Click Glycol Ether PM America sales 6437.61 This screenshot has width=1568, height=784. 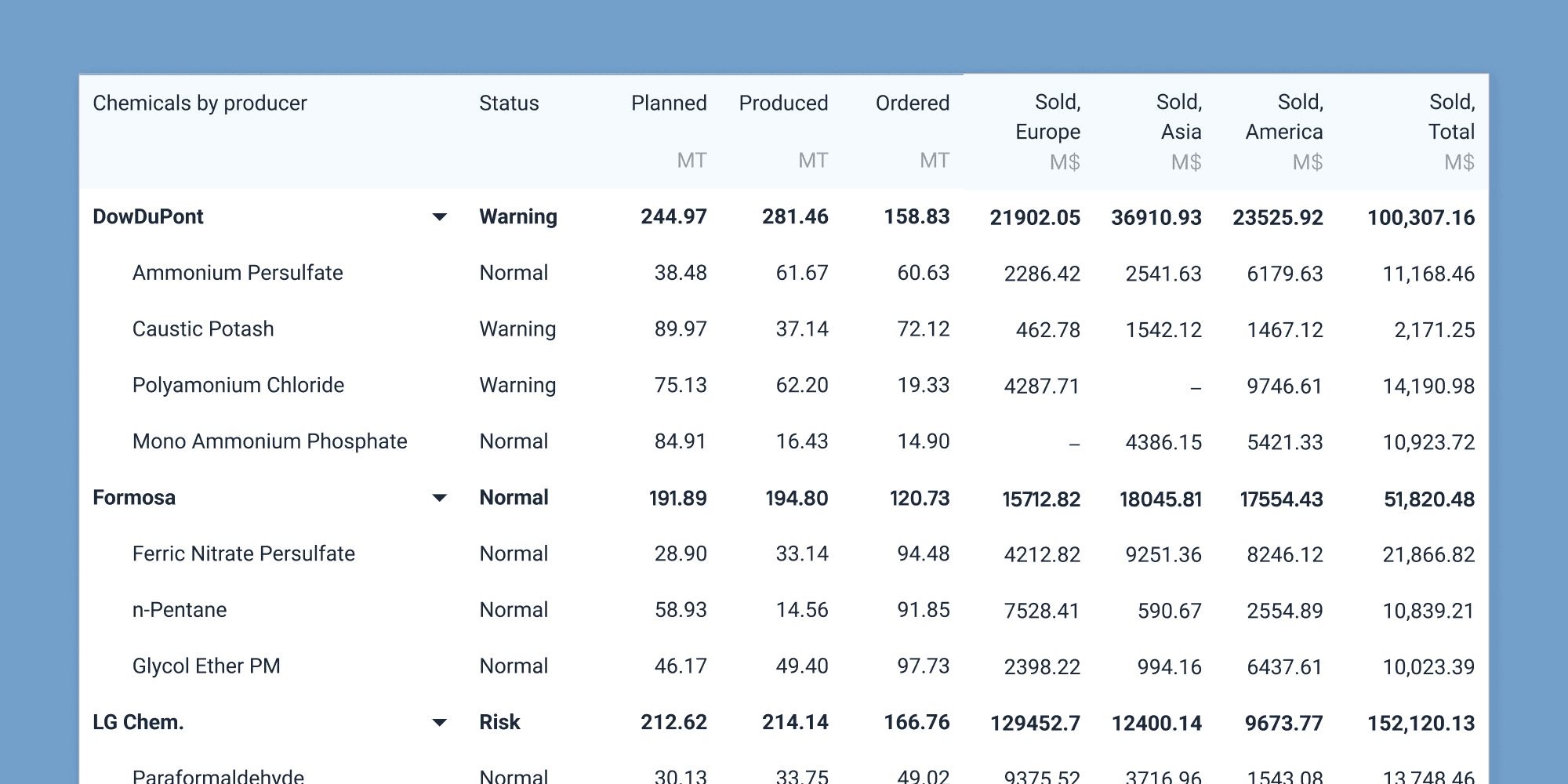(1285, 667)
